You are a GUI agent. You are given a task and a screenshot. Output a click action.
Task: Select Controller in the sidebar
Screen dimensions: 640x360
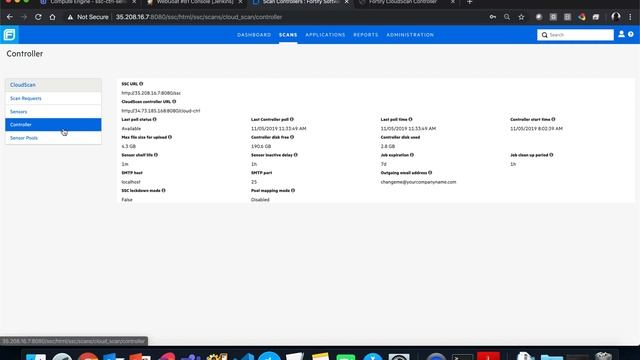click(53, 124)
